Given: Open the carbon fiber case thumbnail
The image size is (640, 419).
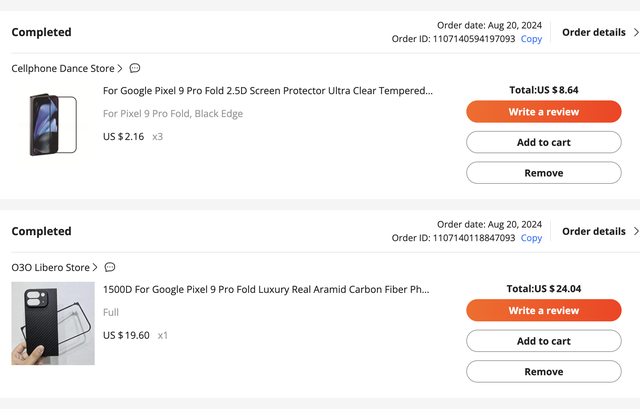Looking at the screenshot, I should (52, 323).
